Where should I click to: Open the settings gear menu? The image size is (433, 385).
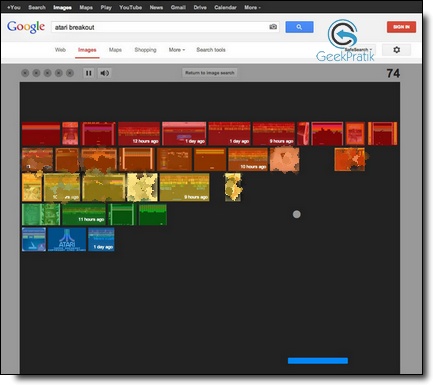tap(396, 50)
